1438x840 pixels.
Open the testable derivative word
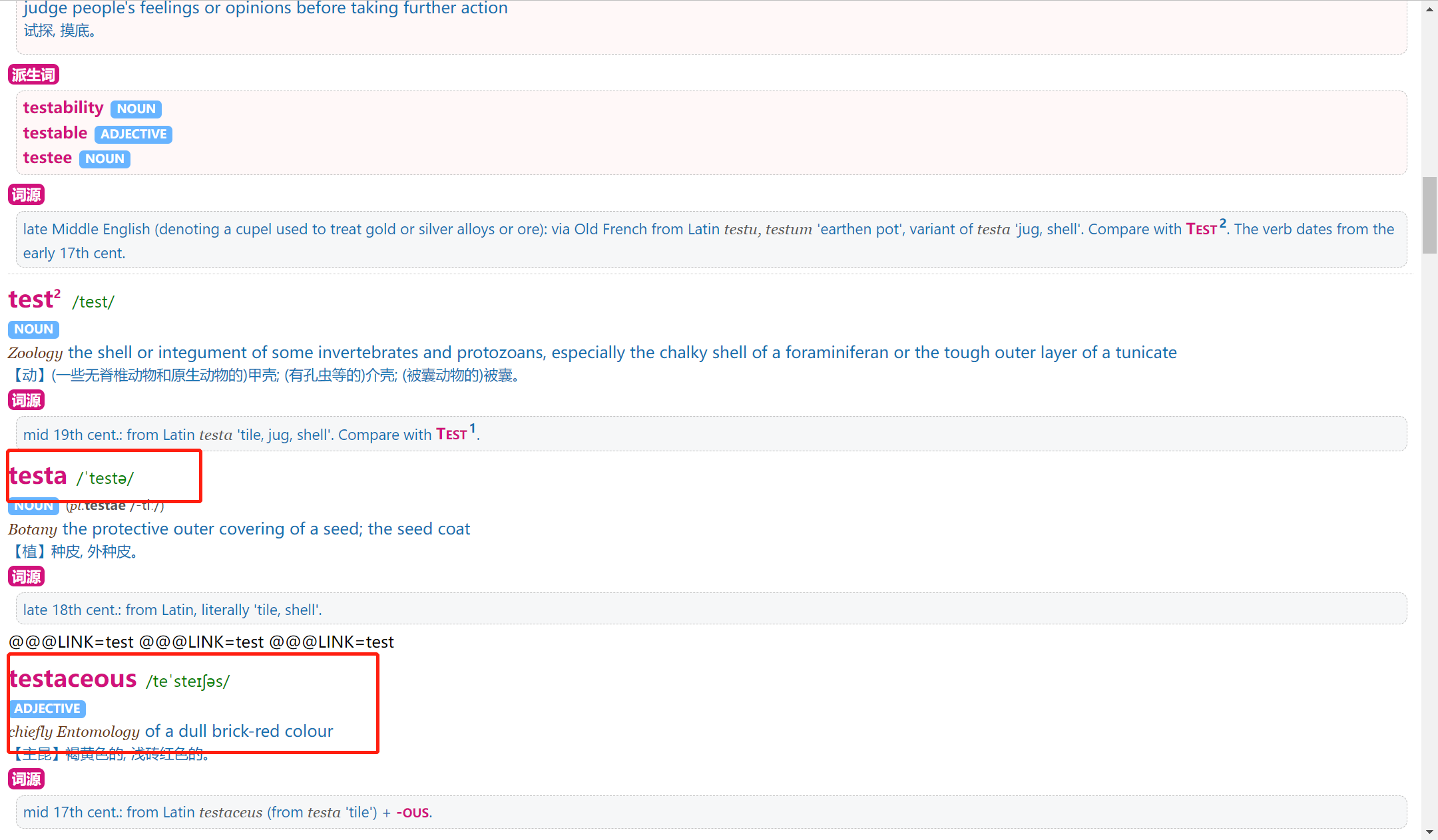pyautogui.click(x=55, y=133)
